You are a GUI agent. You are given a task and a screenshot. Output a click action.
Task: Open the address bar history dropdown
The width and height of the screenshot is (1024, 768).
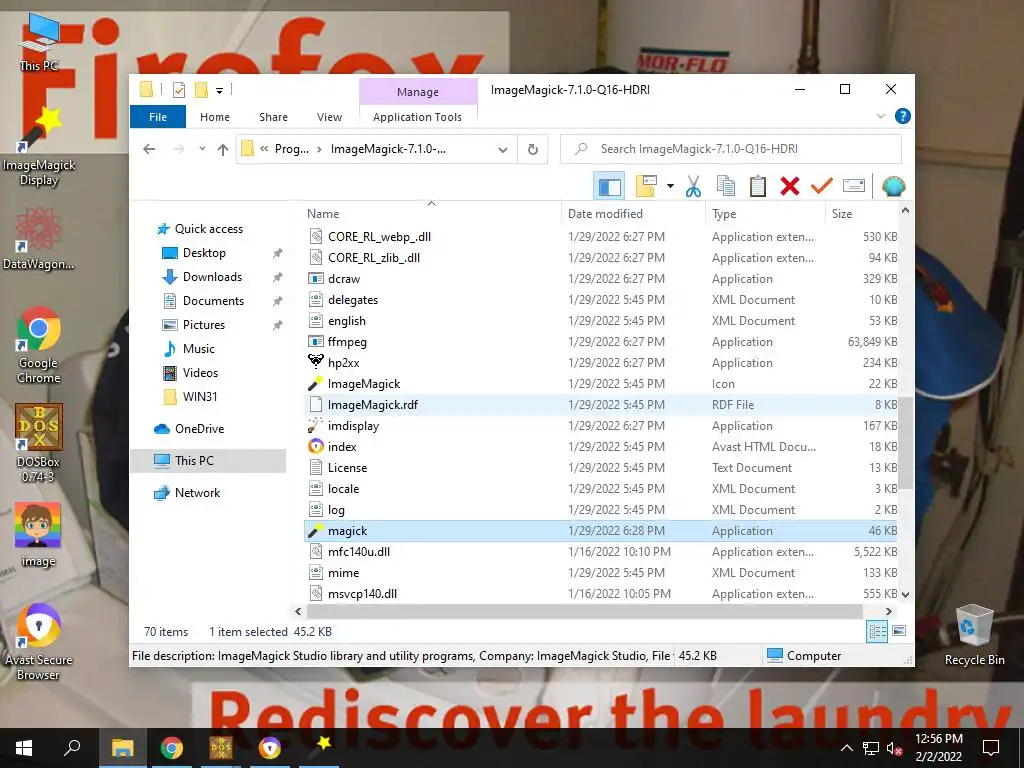503,150
